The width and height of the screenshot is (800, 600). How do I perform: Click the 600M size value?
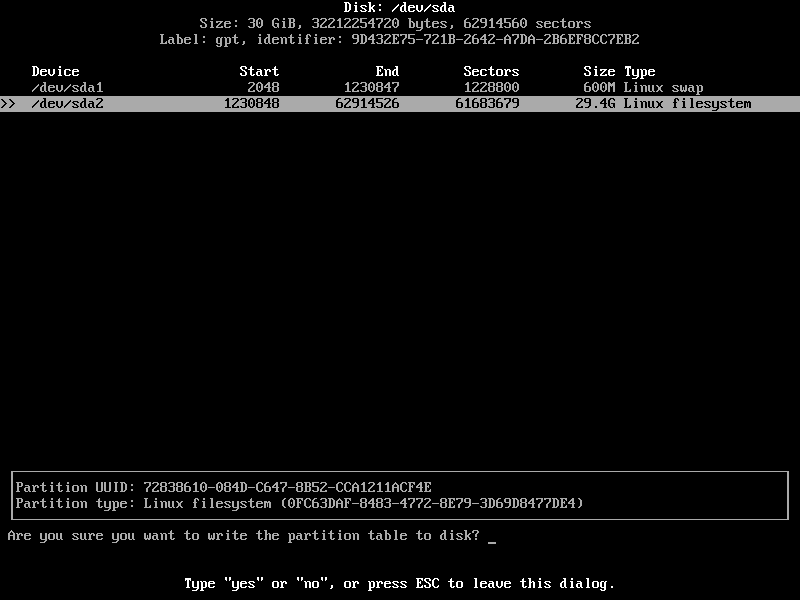point(599,88)
